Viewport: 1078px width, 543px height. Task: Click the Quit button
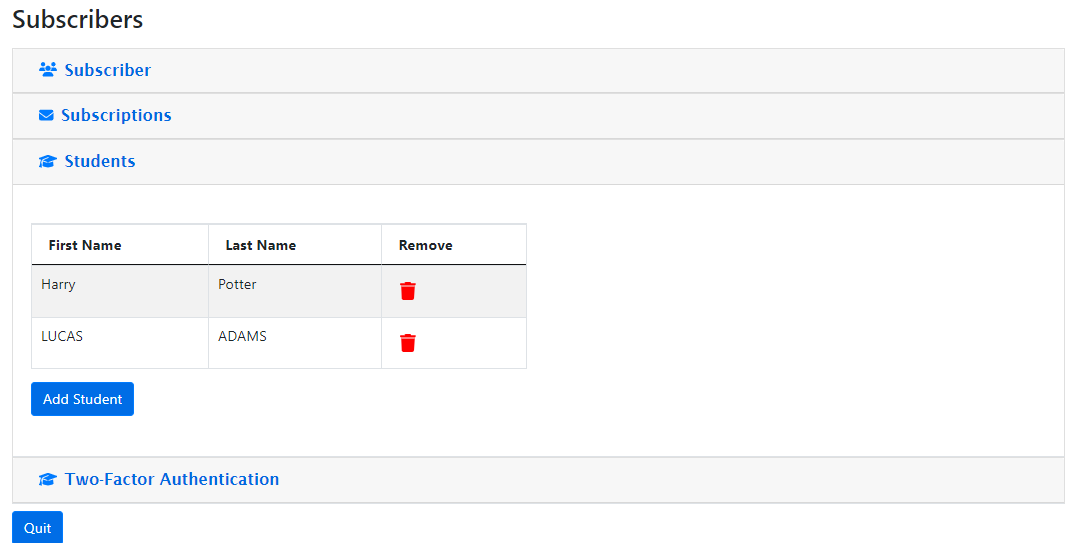pos(37,528)
